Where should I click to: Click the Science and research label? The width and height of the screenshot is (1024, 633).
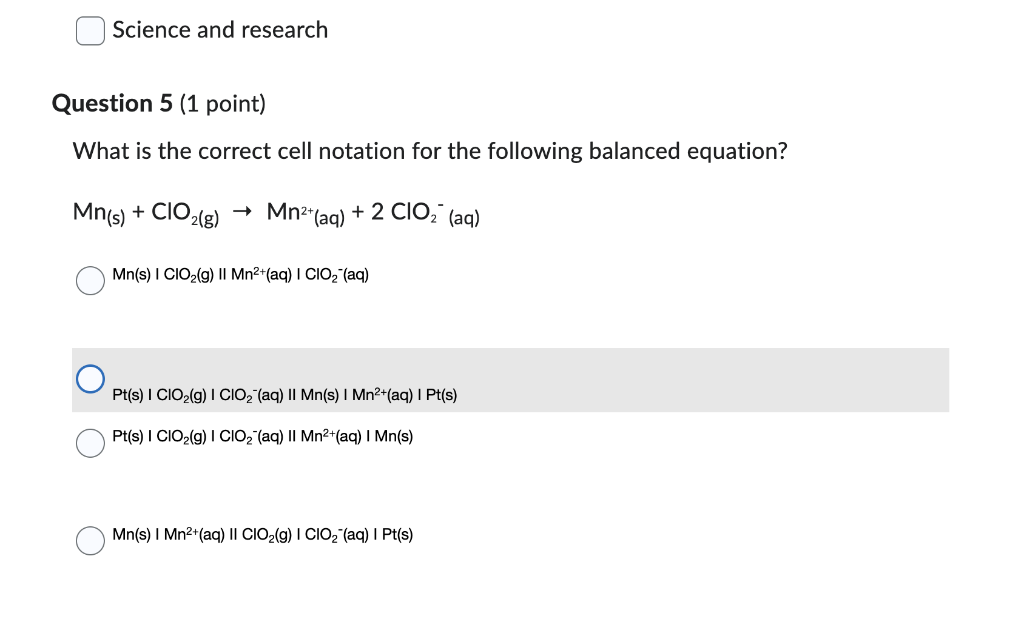click(220, 30)
